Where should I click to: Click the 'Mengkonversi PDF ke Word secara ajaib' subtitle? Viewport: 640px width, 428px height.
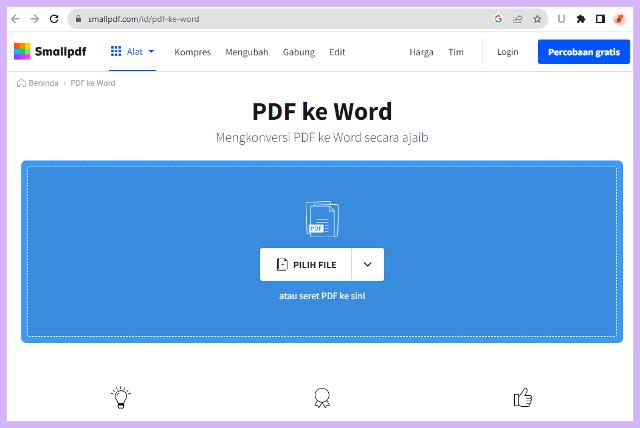(322, 137)
